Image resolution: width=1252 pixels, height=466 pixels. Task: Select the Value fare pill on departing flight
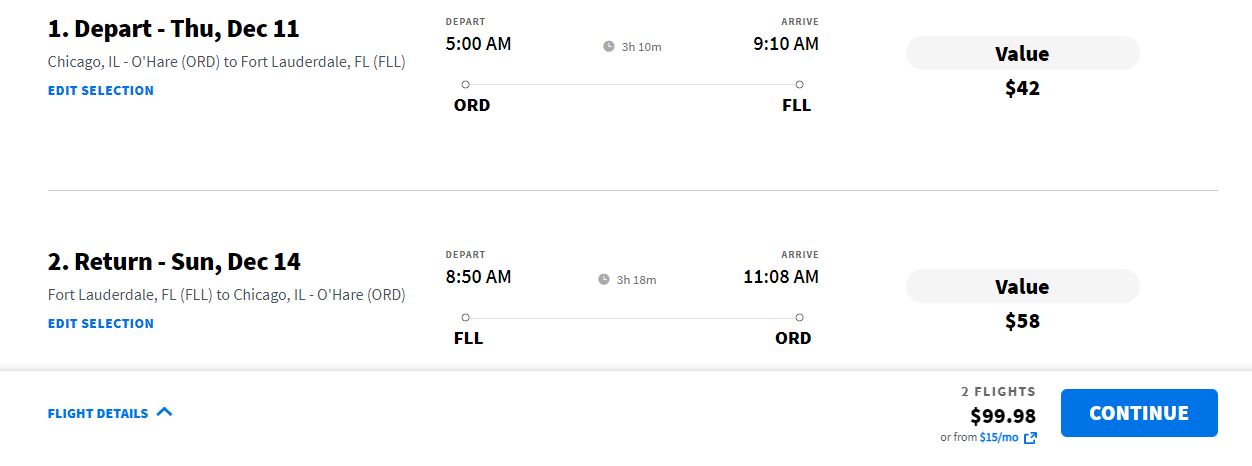pyautogui.click(x=1022, y=54)
